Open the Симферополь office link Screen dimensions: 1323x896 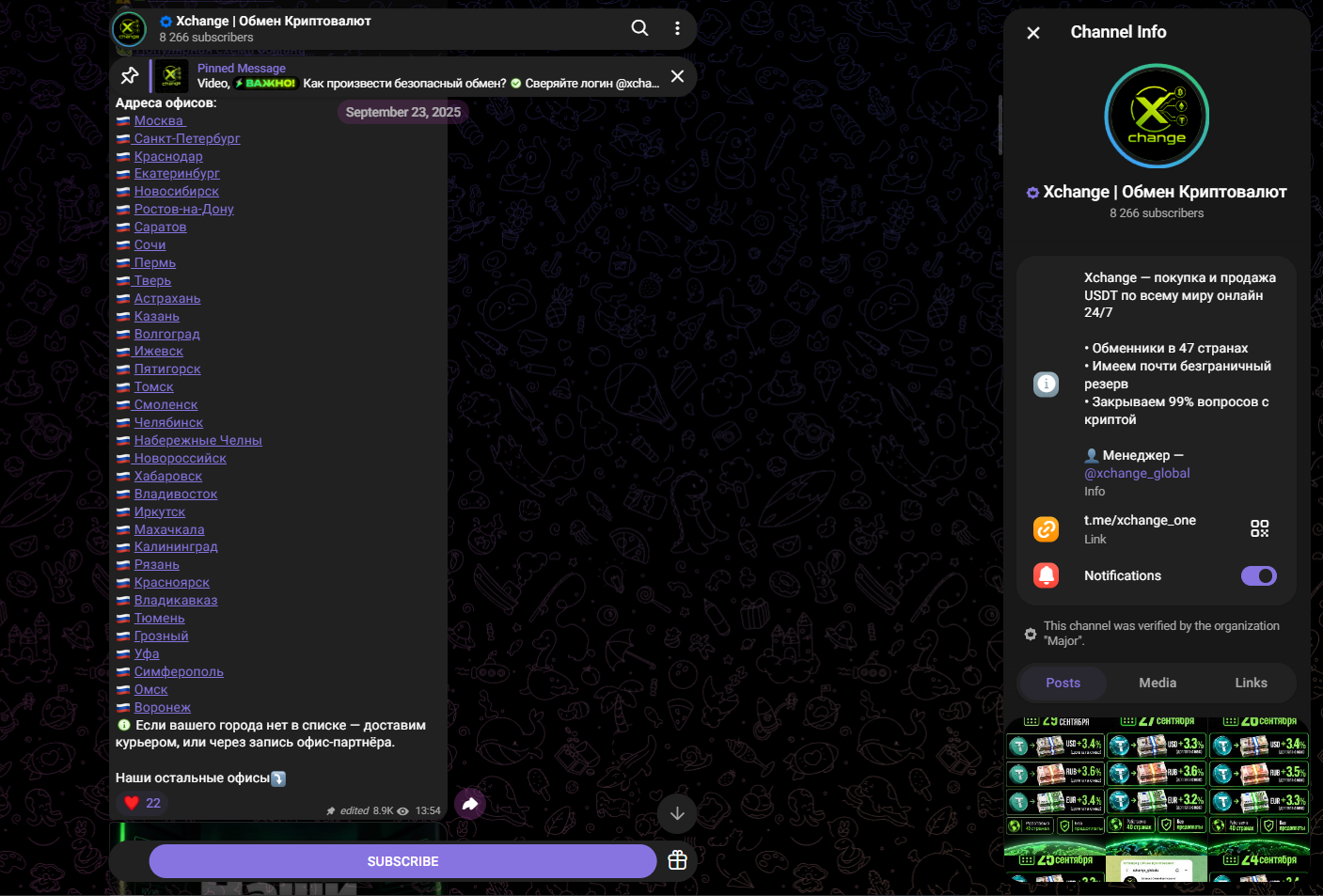pos(179,671)
